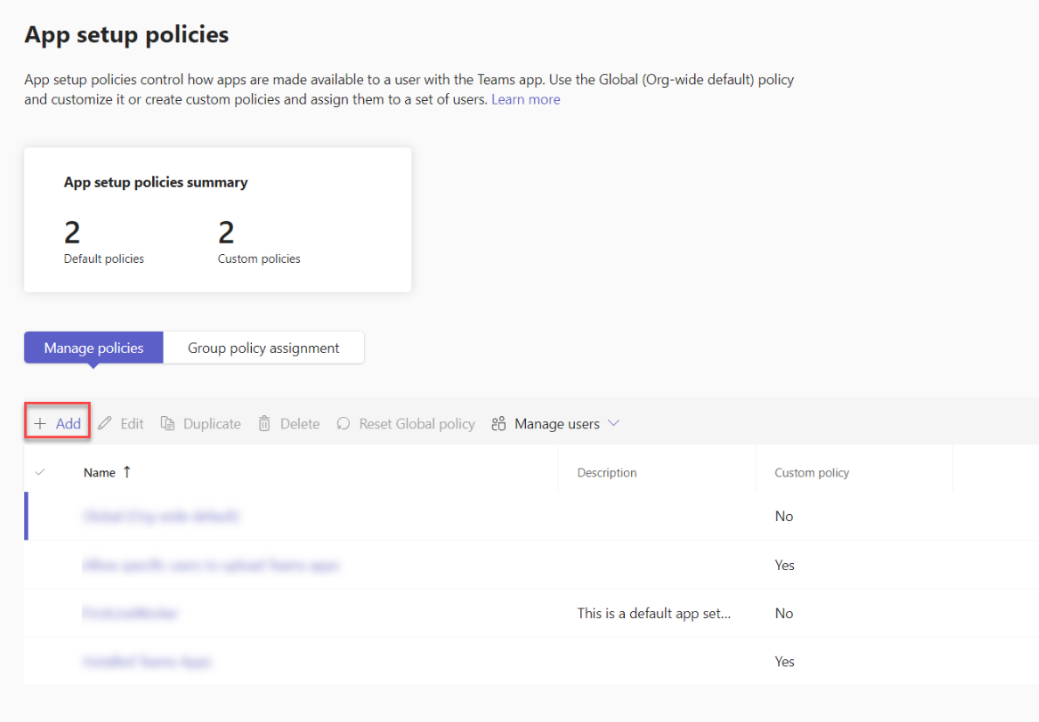Click the Delete trash icon
1039x722 pixels.
click(x=262, y=423)
